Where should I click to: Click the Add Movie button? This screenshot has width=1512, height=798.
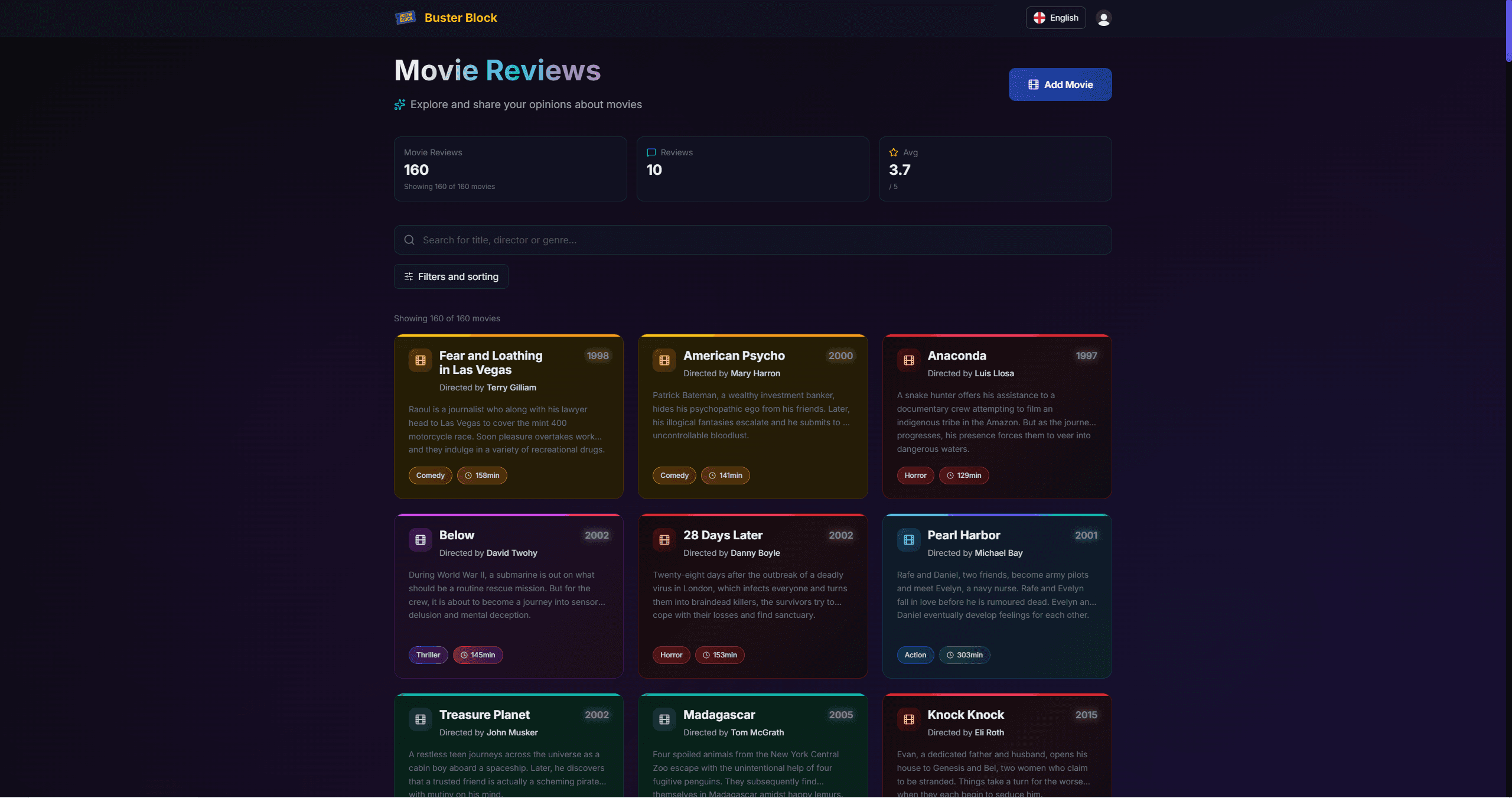tap(1060, 84)
